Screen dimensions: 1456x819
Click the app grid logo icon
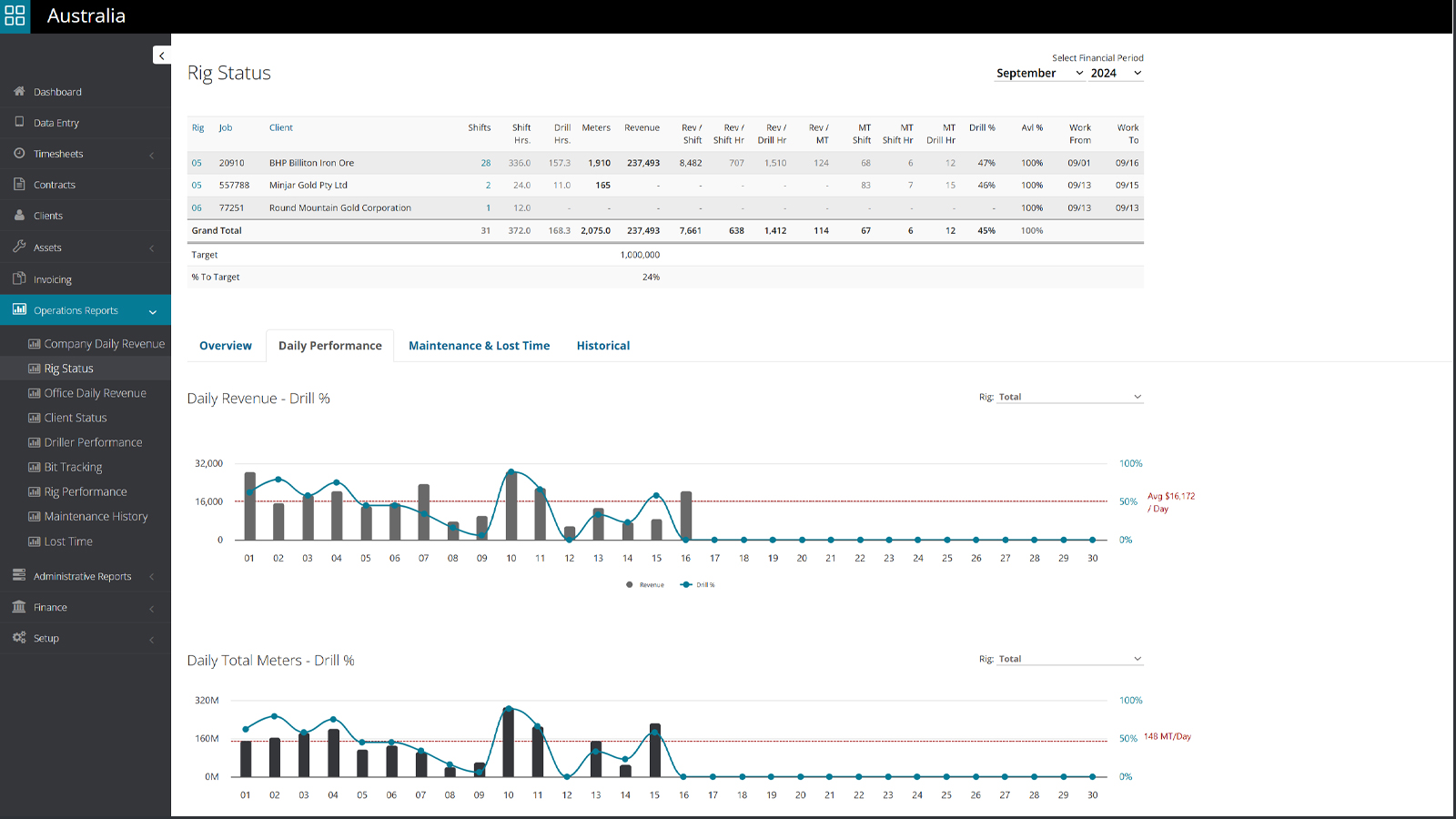pyautogui.click(x=15, y=16)
